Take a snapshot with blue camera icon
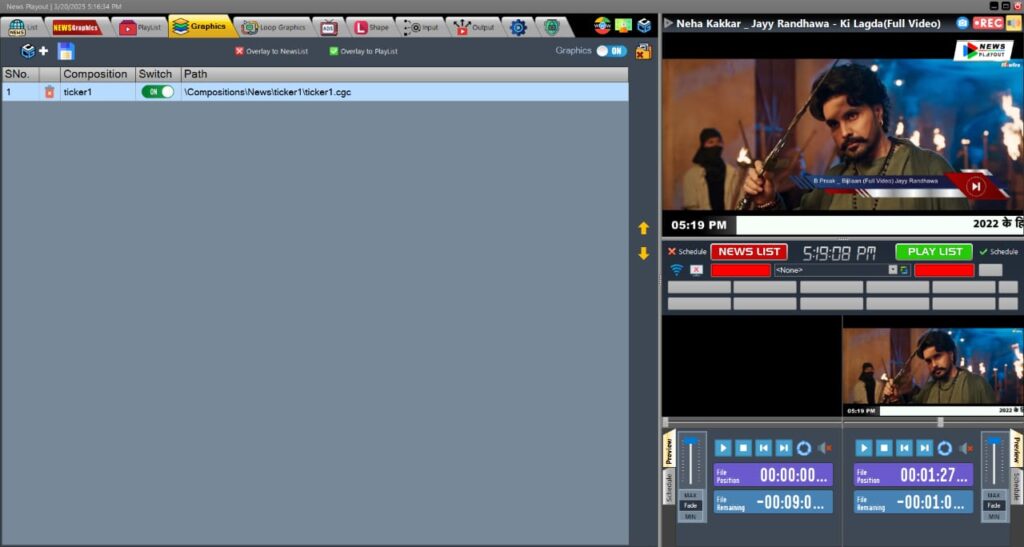 pyautogui.click(x=963, y=23)
